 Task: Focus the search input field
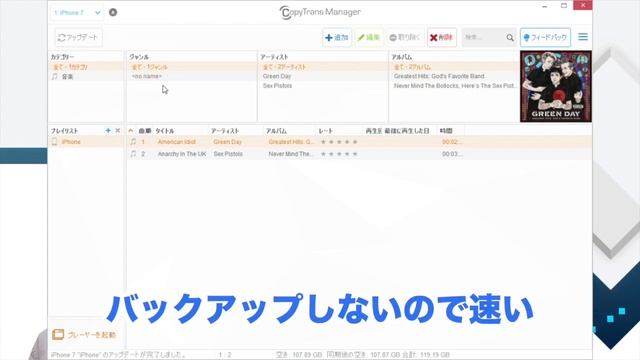(x=484, y=38)
